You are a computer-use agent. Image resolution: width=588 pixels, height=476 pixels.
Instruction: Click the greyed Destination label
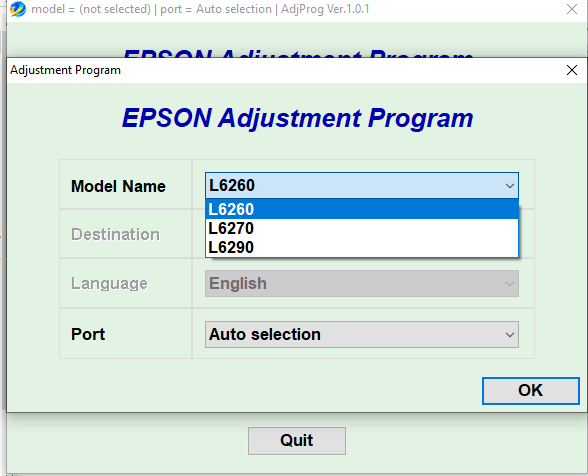pyautogui.click(x=116, y=234)
